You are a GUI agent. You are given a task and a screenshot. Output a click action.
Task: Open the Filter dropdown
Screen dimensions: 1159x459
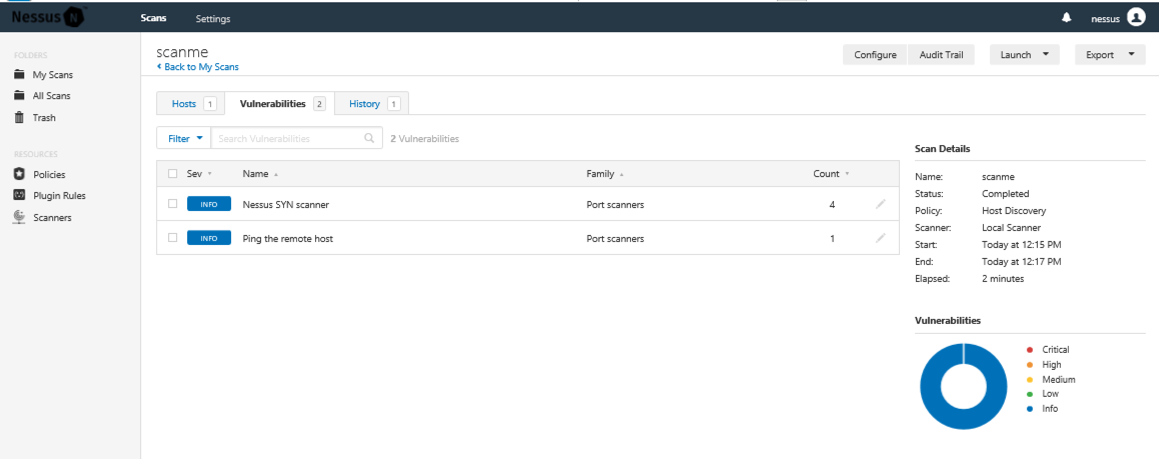pyautogui.click(x=184, y=139)
